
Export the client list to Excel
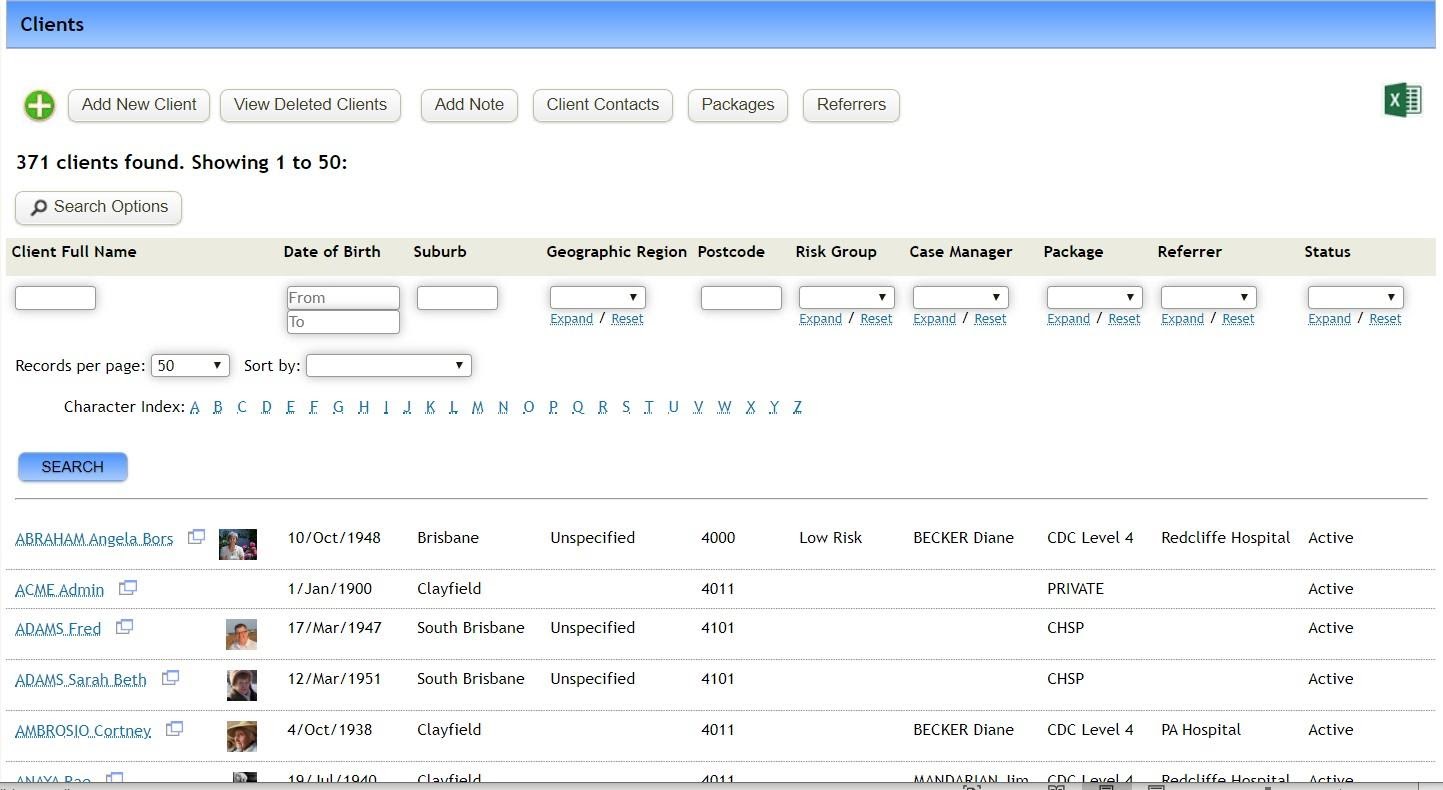click(1402, 99)
